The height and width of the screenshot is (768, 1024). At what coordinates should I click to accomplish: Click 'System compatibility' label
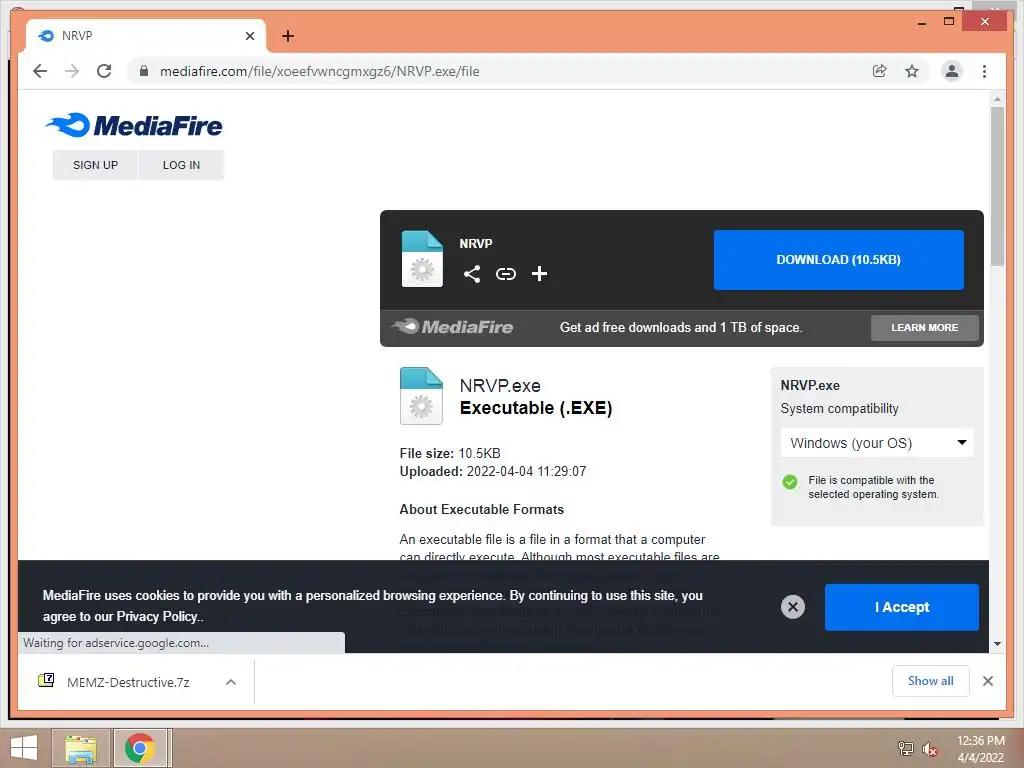pyautogui.click(x=839, y=409)
